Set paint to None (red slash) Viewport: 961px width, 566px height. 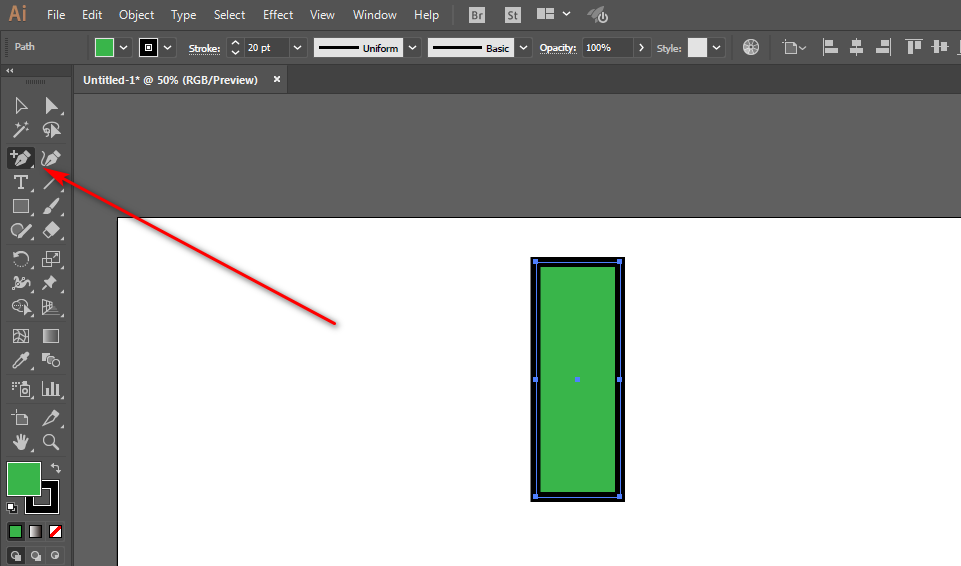[x=55, y=532]
